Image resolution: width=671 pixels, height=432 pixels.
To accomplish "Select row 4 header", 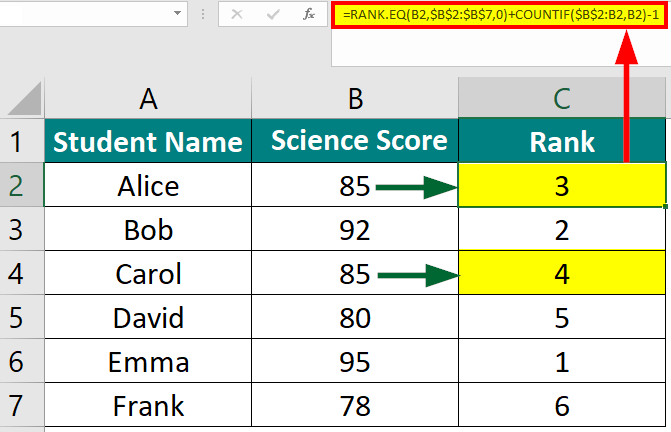I will [x=22, y=273].
